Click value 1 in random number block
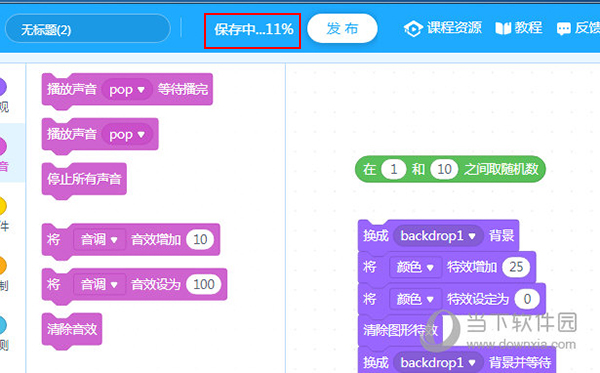This screenshot has width=600, height=373. tap(394, 169)
